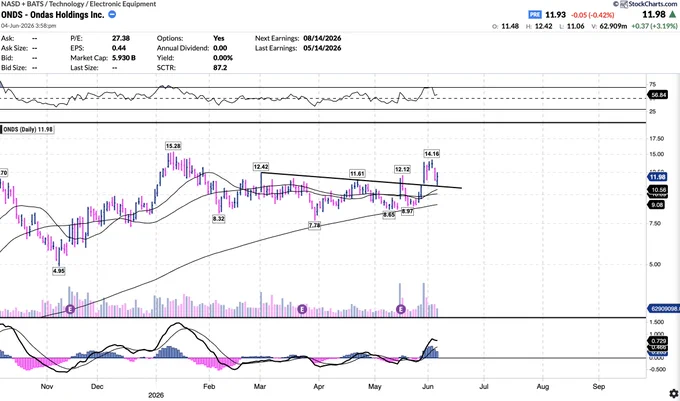Select the 2026 year label on the date axis
This screenshot has height=401, width=680.
point(156,395)
